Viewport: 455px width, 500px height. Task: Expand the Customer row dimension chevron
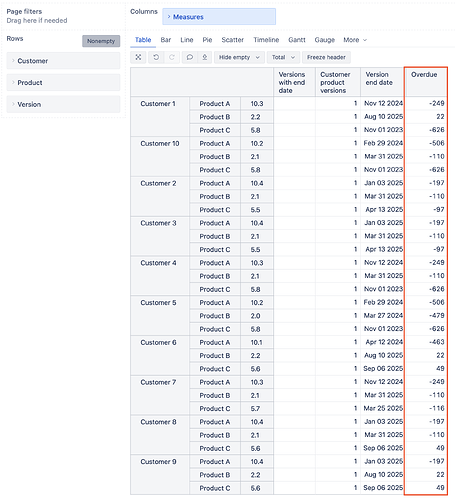(13, 61)
